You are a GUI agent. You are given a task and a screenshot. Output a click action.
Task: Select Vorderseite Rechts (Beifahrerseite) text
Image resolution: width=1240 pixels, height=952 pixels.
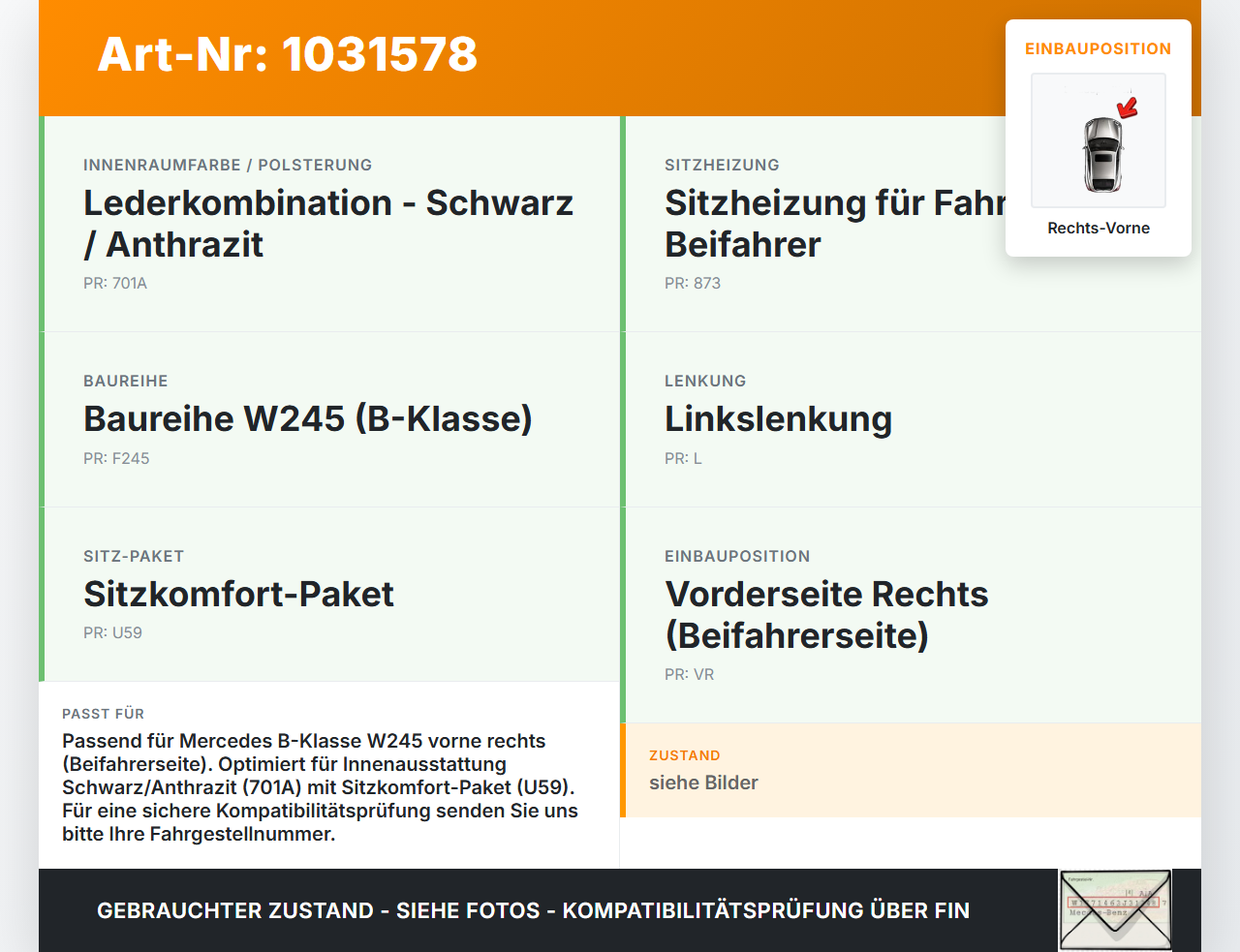826,615
